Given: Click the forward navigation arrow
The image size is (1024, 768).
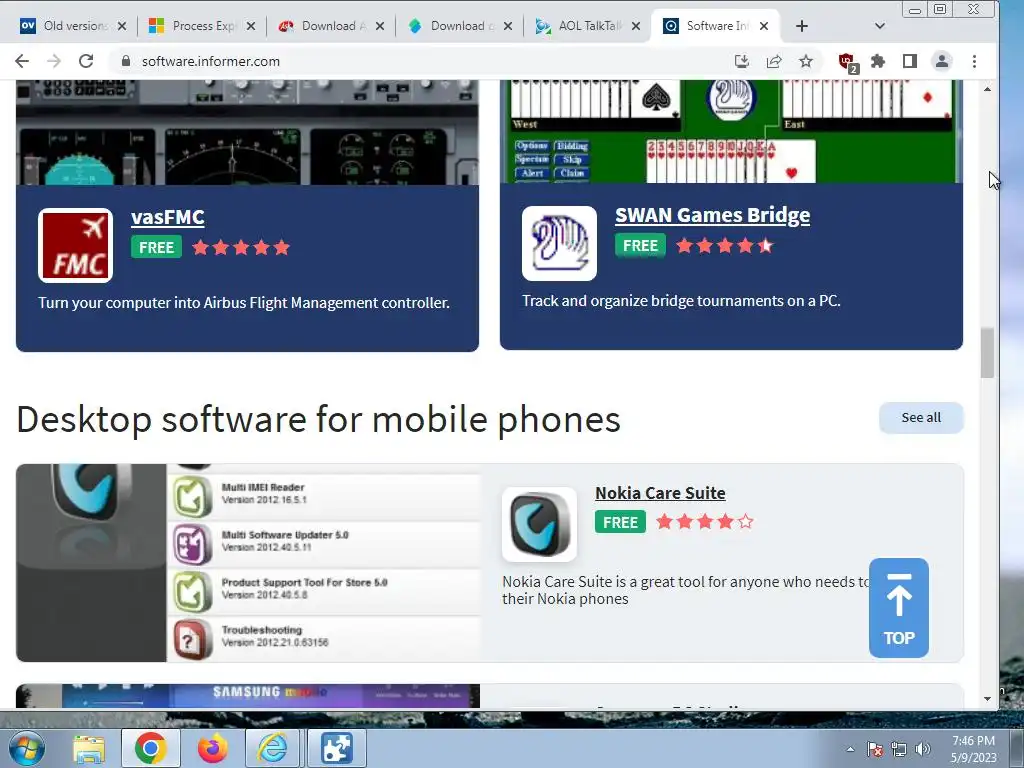Looking at the screenshot, I should (54, 61).
